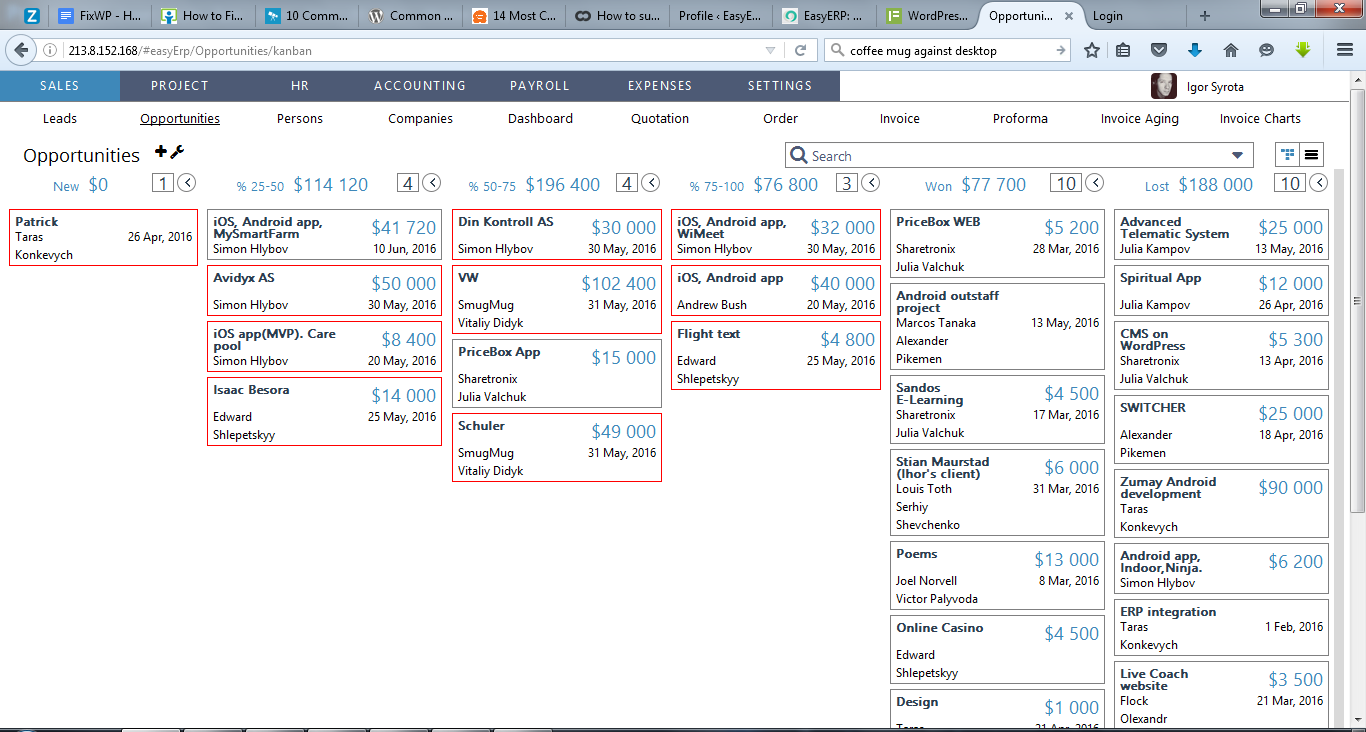Screen dimensions: 1366x732
Task: Open the ACCOUNTING module tab
Action: click(x=420, y=86)
